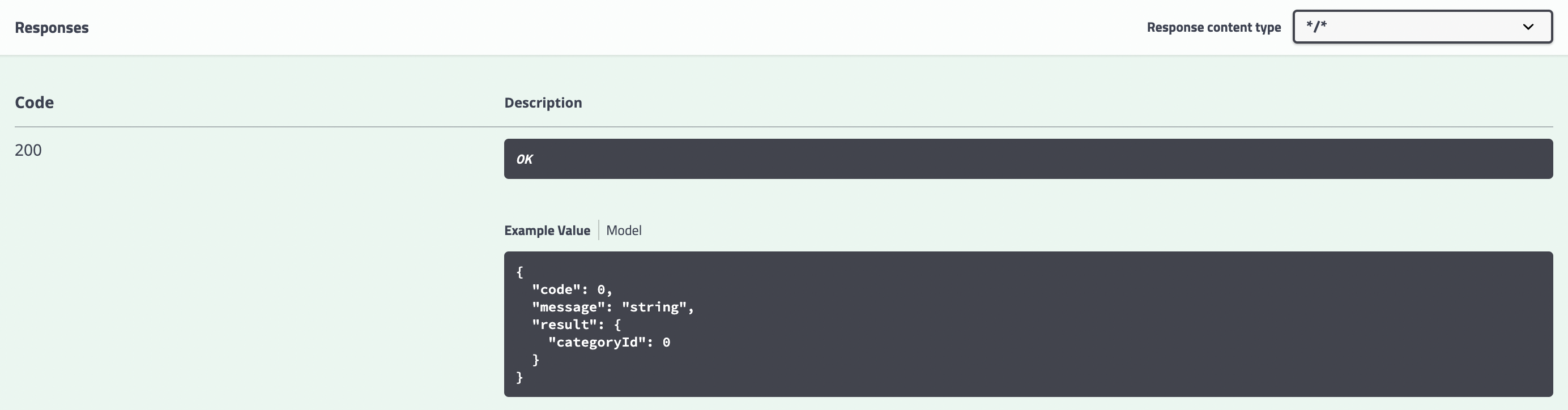This screenshot has width=1568, height=410.
Task: Click the */* value in content type box
Action: [1316, 26]
